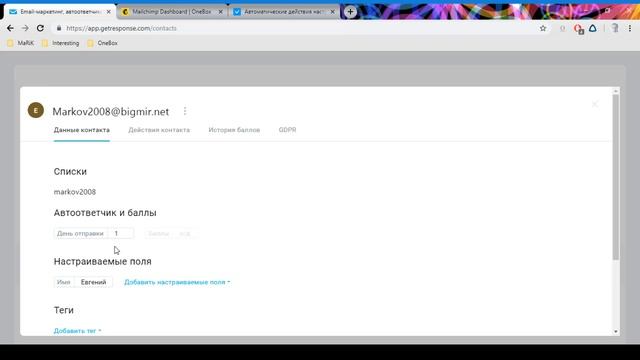Image resolution: width=640 pixels, height=360 pixels.
Task: Click the Баллы score field
Action: coord(171,233)
